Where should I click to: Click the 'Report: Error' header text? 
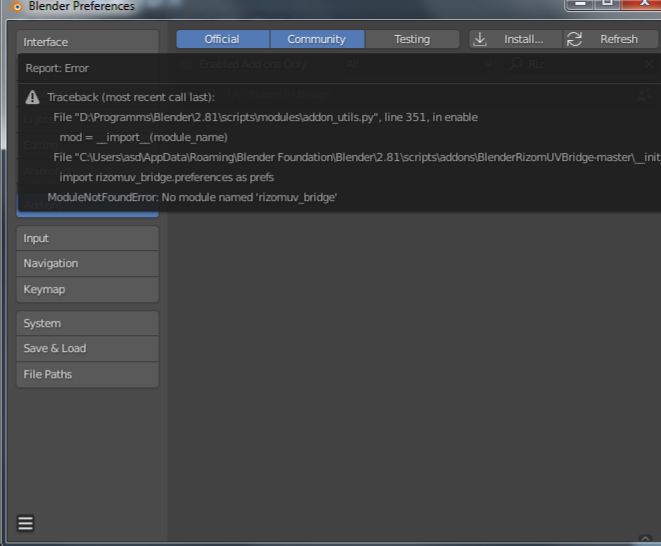(x=57, y=68)
